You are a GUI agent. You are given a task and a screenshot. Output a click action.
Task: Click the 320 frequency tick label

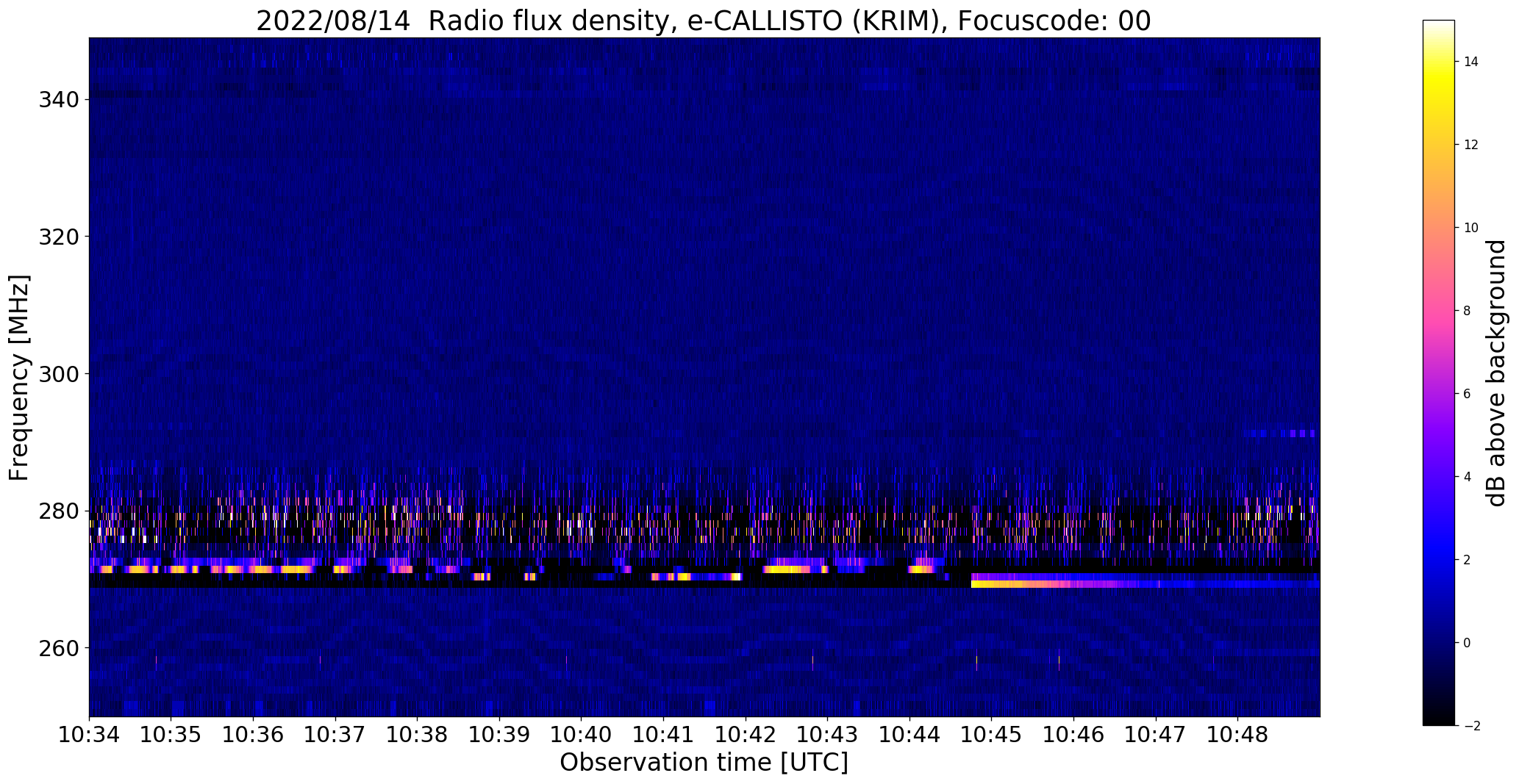pos(60,237)
